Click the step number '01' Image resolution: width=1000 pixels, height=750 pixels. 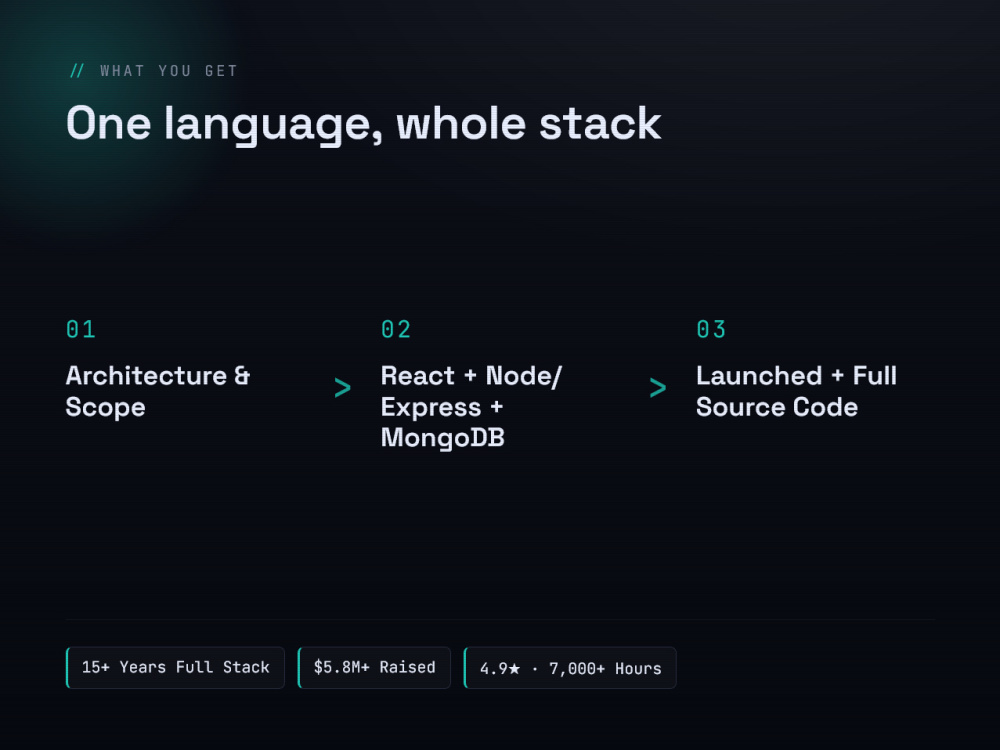coord(81,330)
